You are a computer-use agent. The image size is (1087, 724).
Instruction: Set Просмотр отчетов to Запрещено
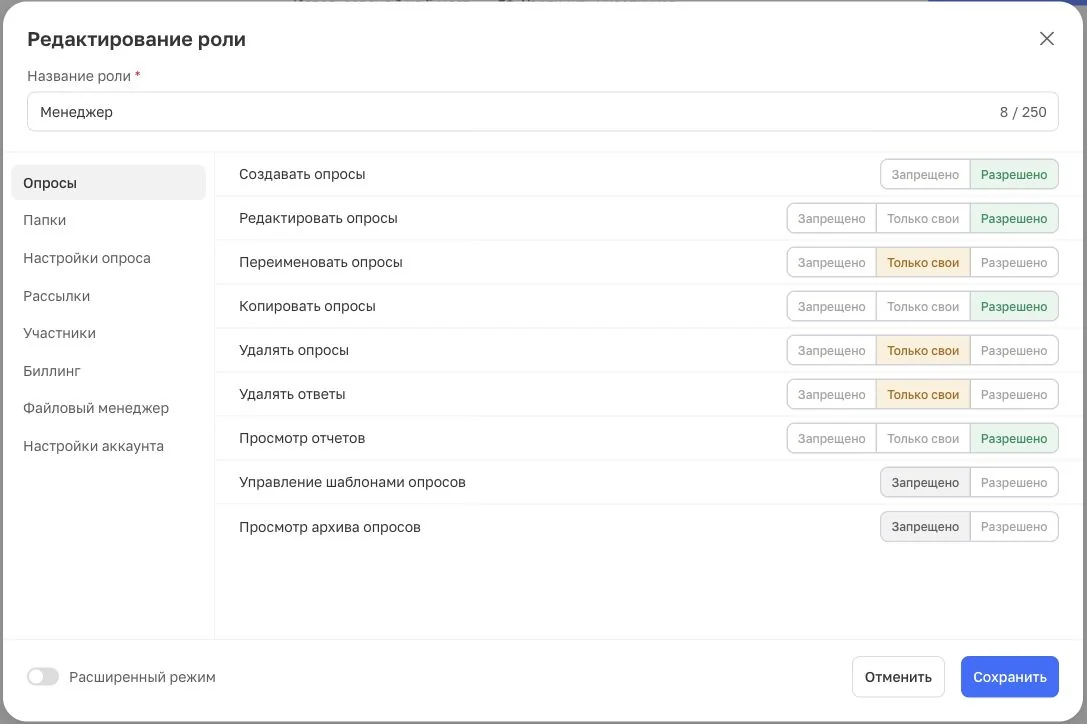[x=832, y=438]
